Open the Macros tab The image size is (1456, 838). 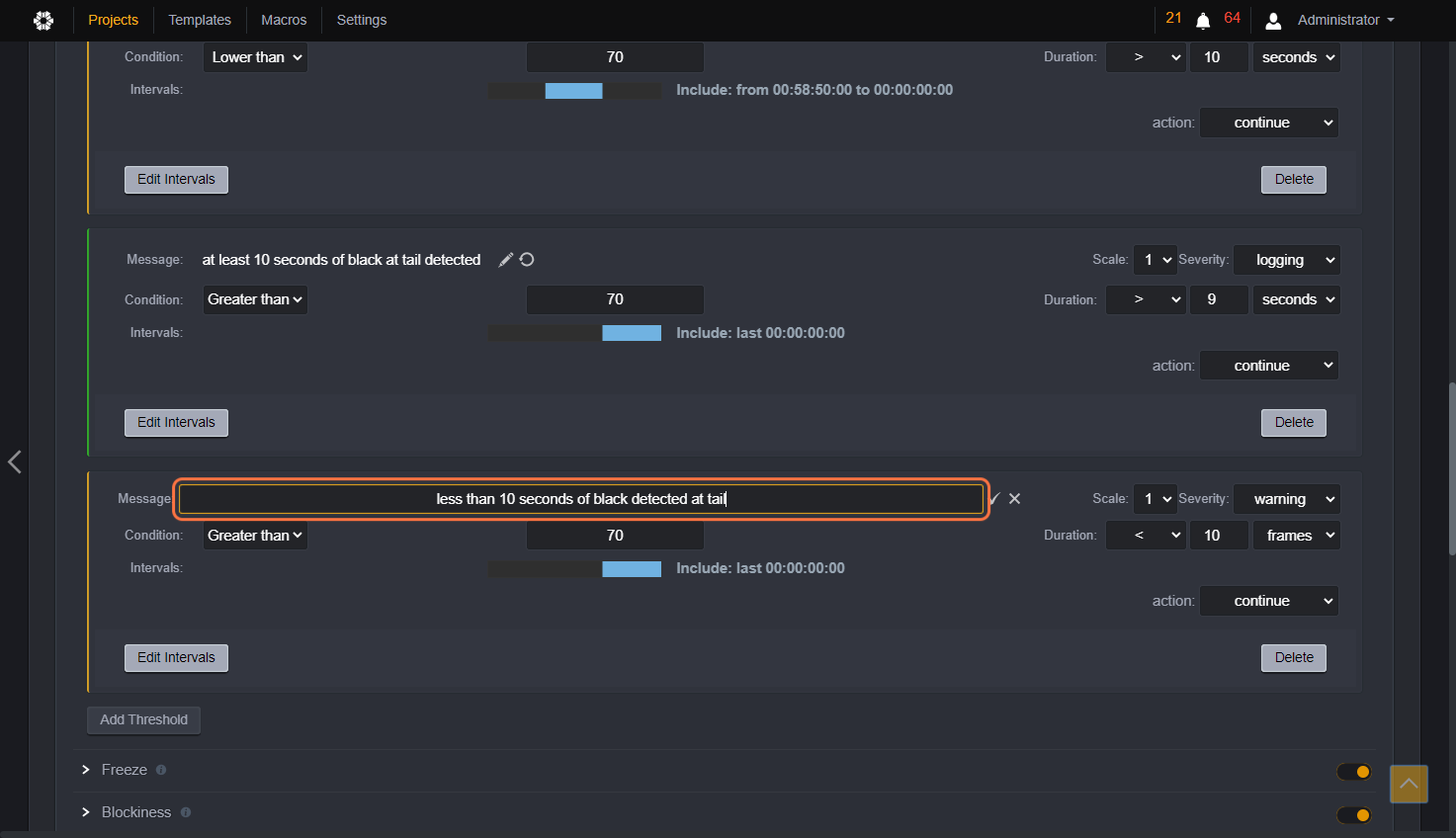pos(284,20)
